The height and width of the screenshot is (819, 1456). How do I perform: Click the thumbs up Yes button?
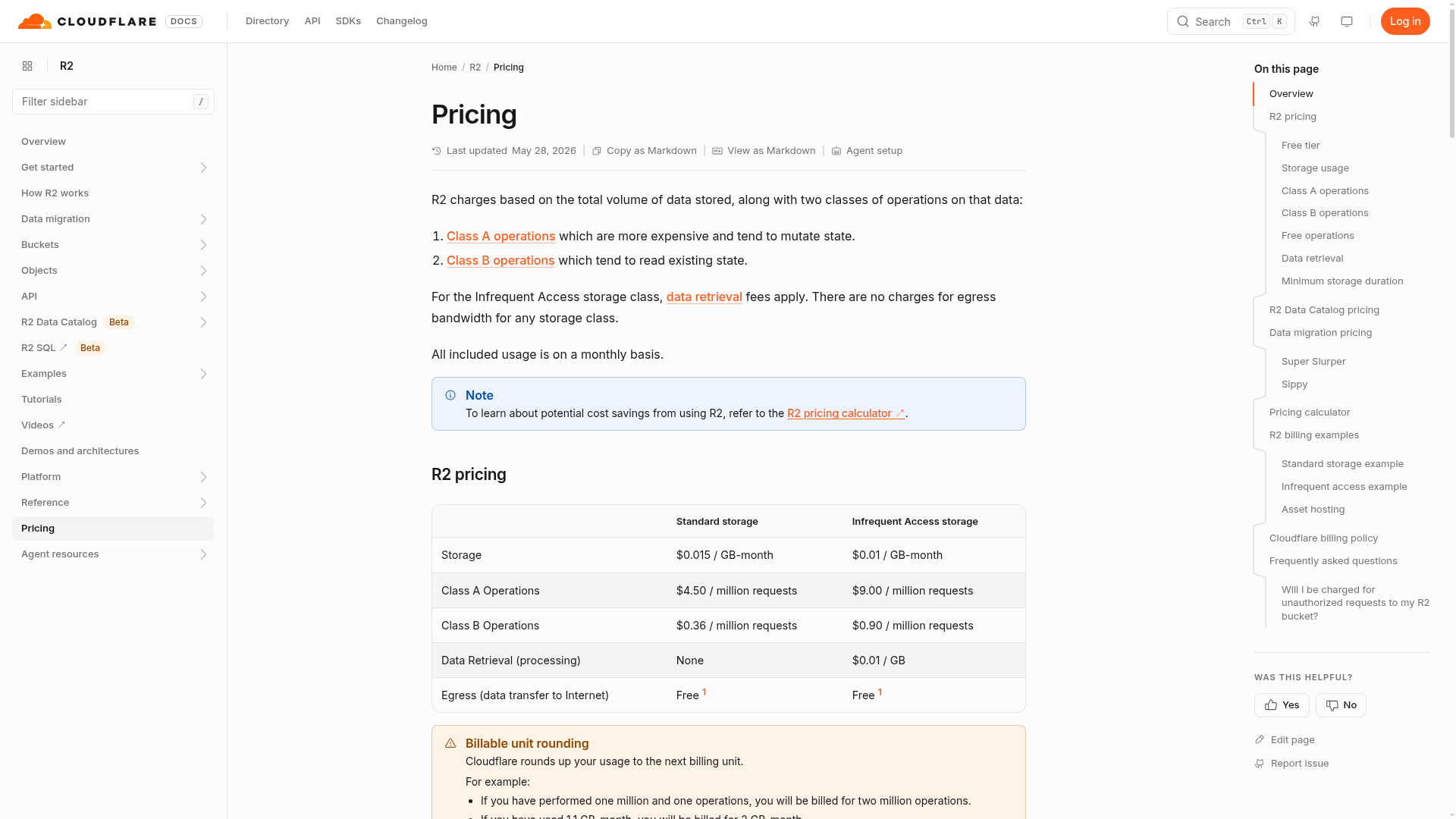(x=1282, y=705)
